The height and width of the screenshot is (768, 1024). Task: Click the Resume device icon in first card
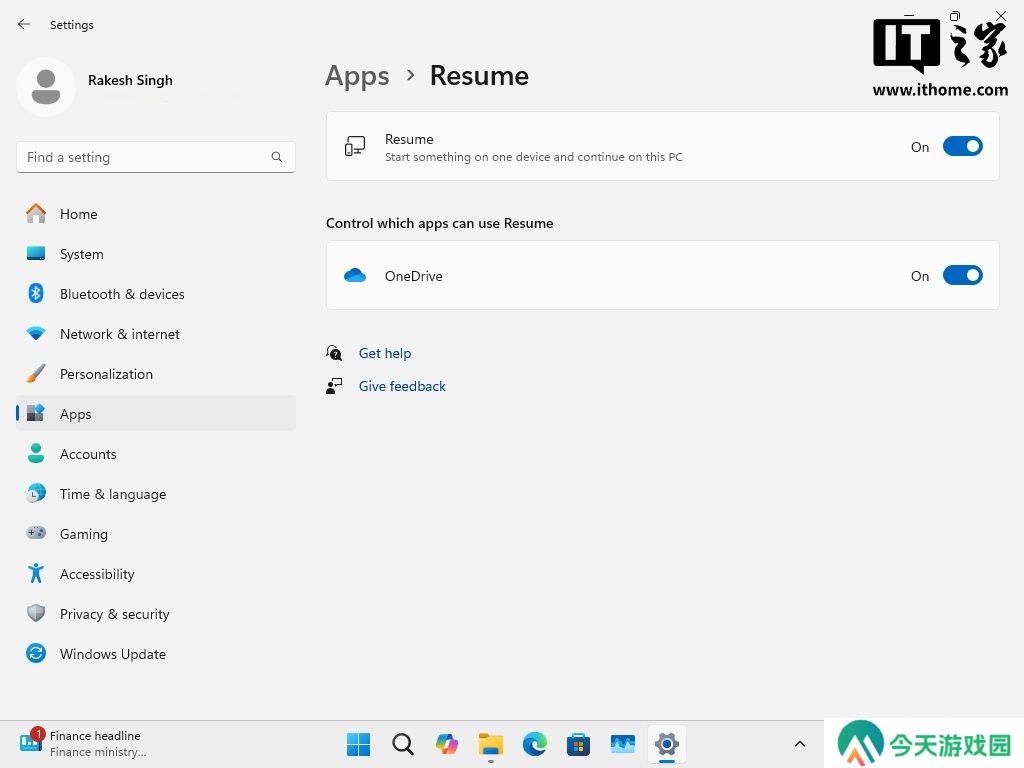[355, 146]
